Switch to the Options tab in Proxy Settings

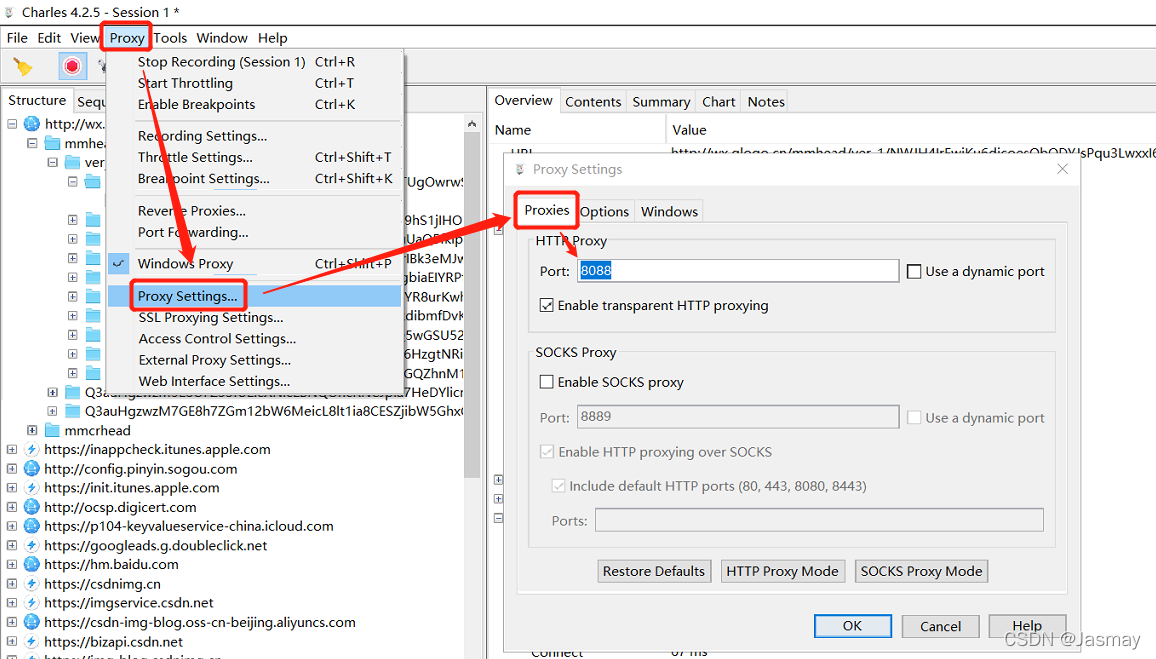605,212
